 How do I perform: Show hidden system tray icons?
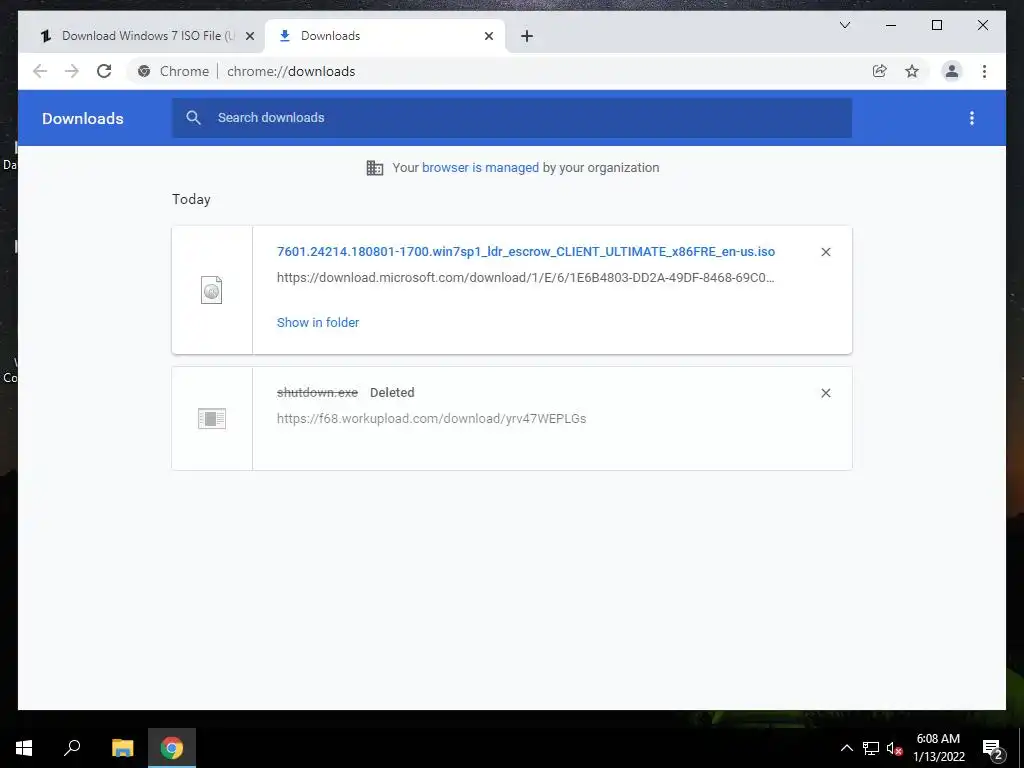(x=846, y=748)
